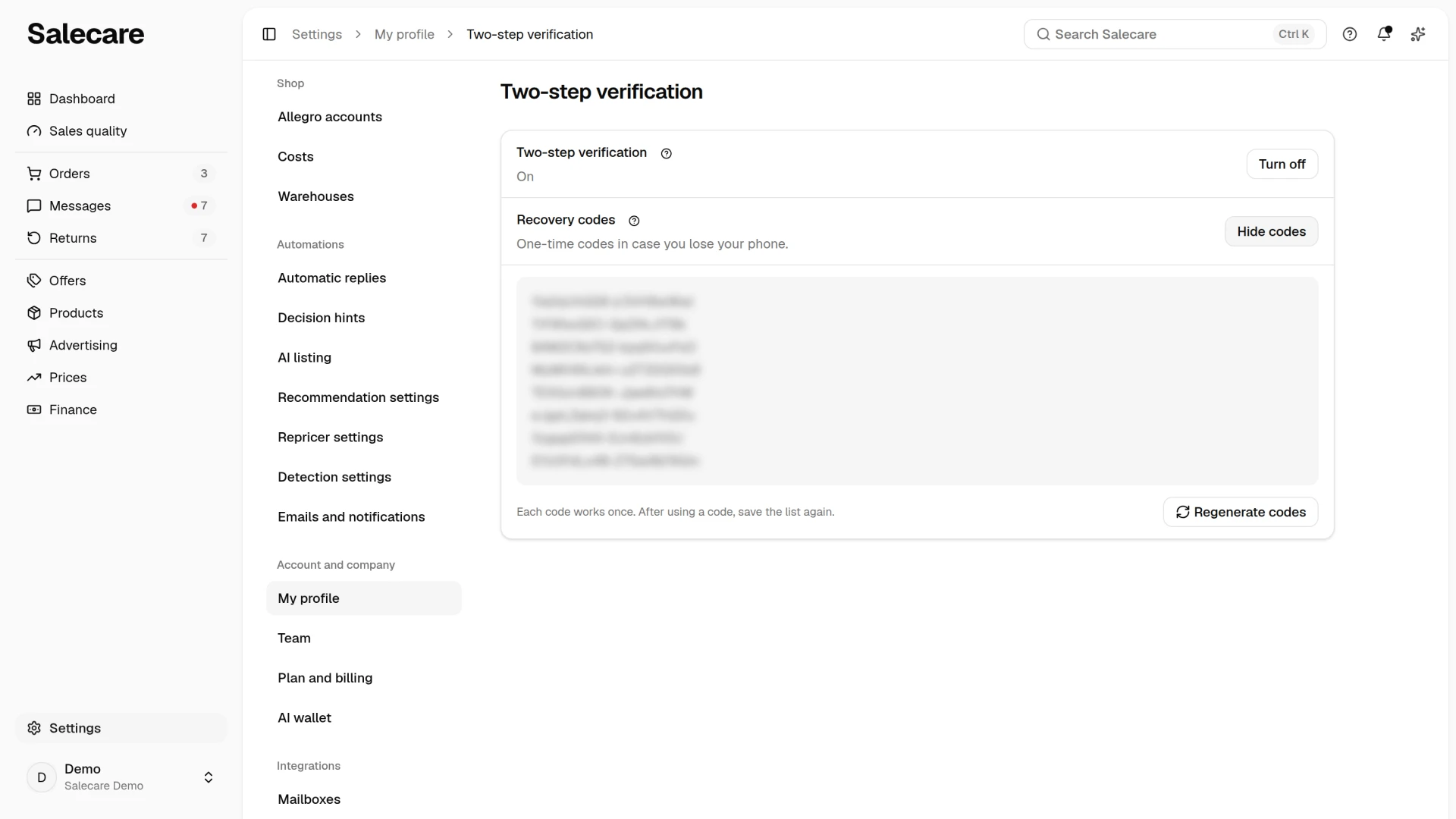Click the search magnifier icon
The width and height of the screenshot is (1456, 819).
click(x=1043, y=34)
